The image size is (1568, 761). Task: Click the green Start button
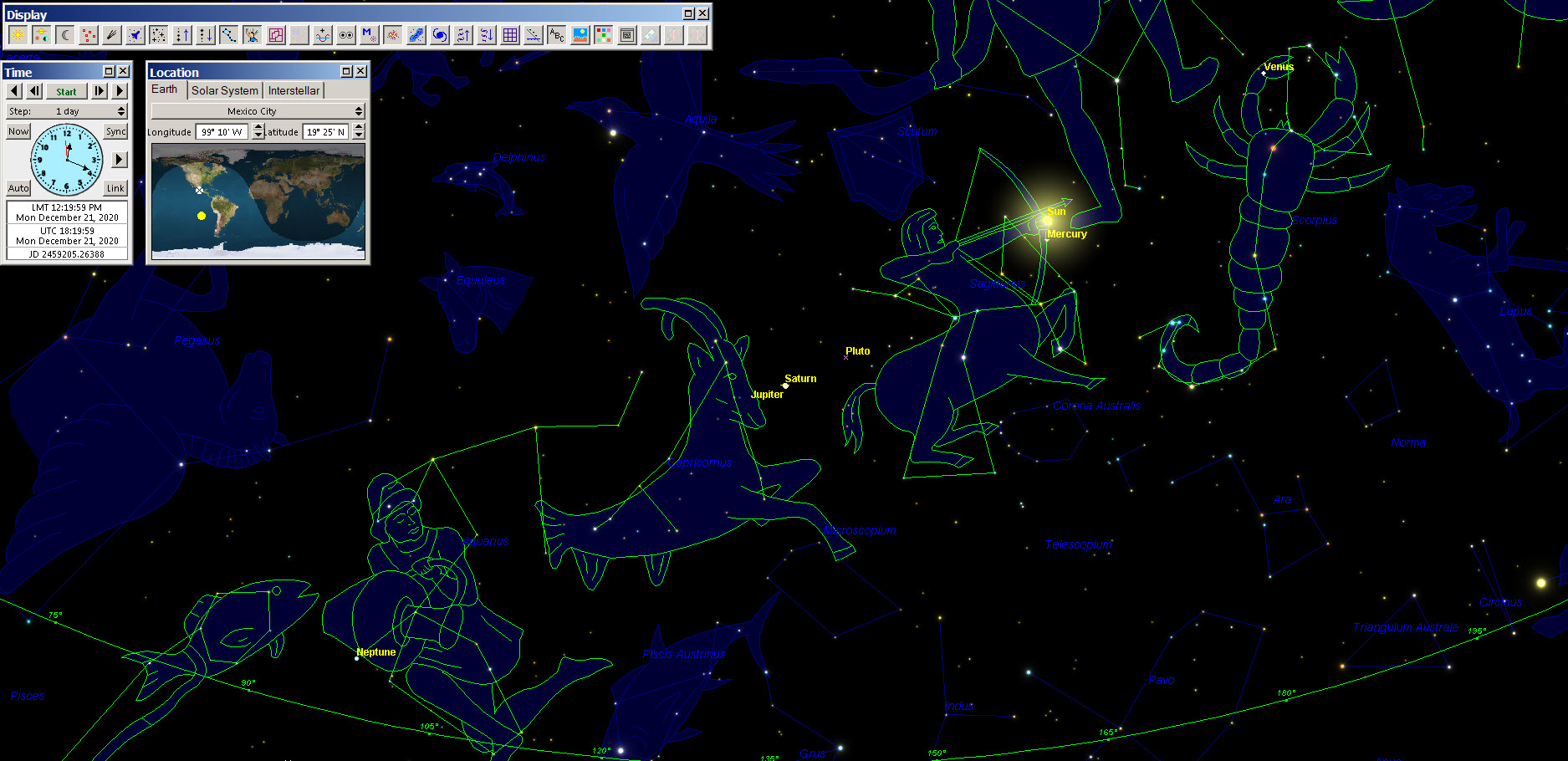[x=66, y=91]
